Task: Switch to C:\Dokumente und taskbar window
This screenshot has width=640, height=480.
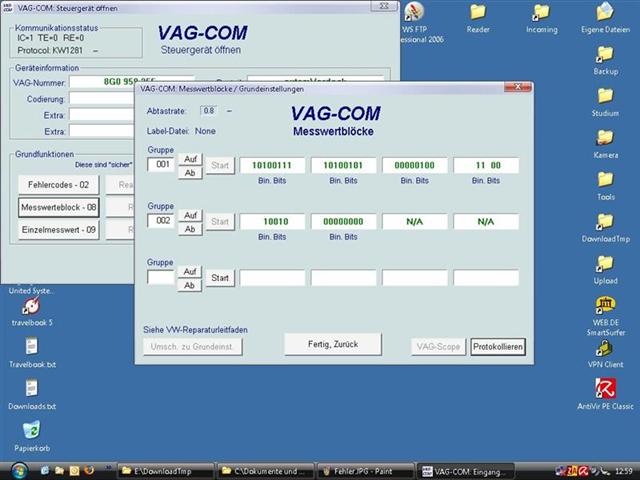Action: coord(266,471)
